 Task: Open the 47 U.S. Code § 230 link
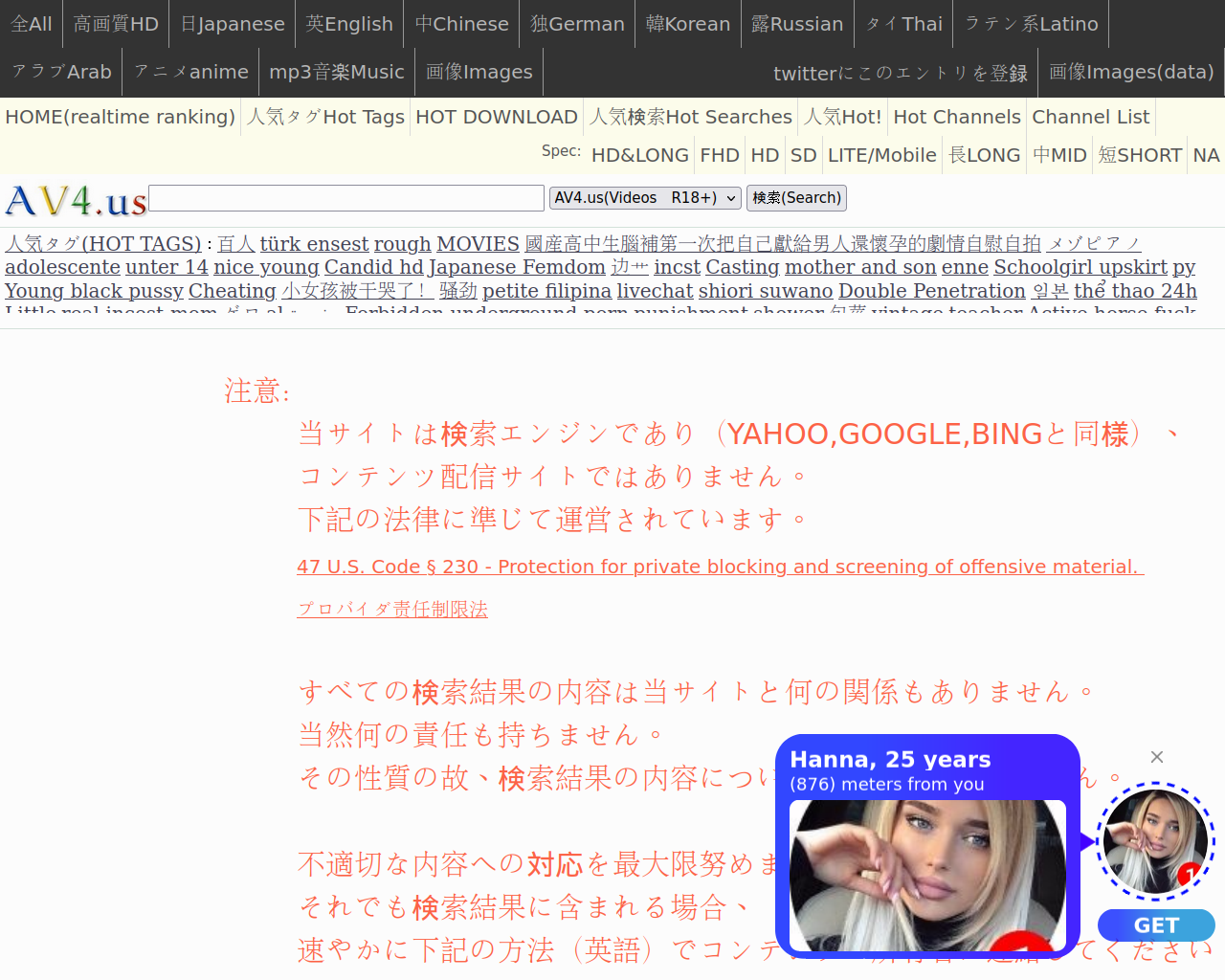pos(720,567)
